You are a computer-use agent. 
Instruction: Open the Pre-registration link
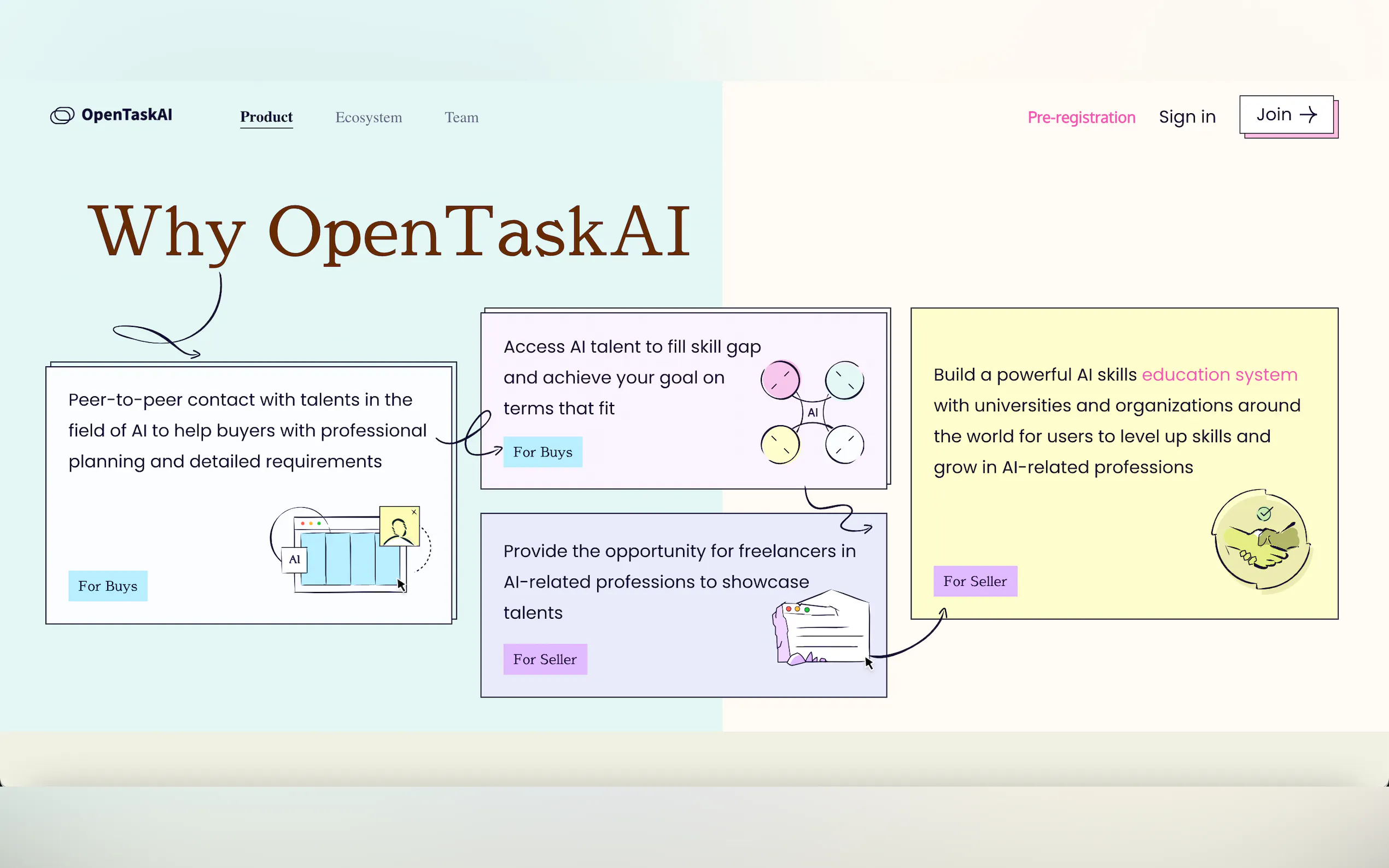pyautogui.click(x=1081, y=117)
